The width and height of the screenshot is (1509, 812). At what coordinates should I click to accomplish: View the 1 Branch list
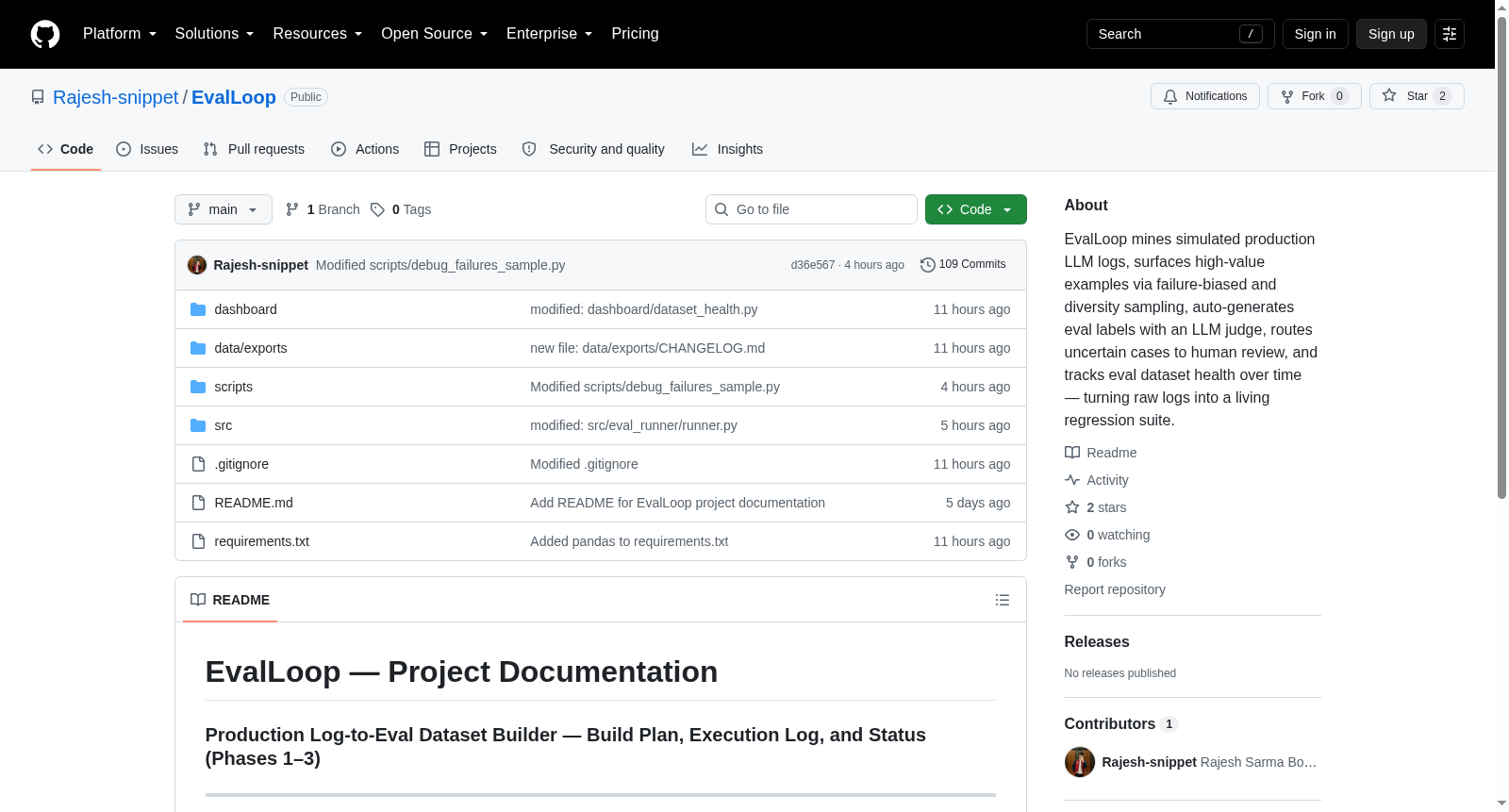[x=323, y=209]
